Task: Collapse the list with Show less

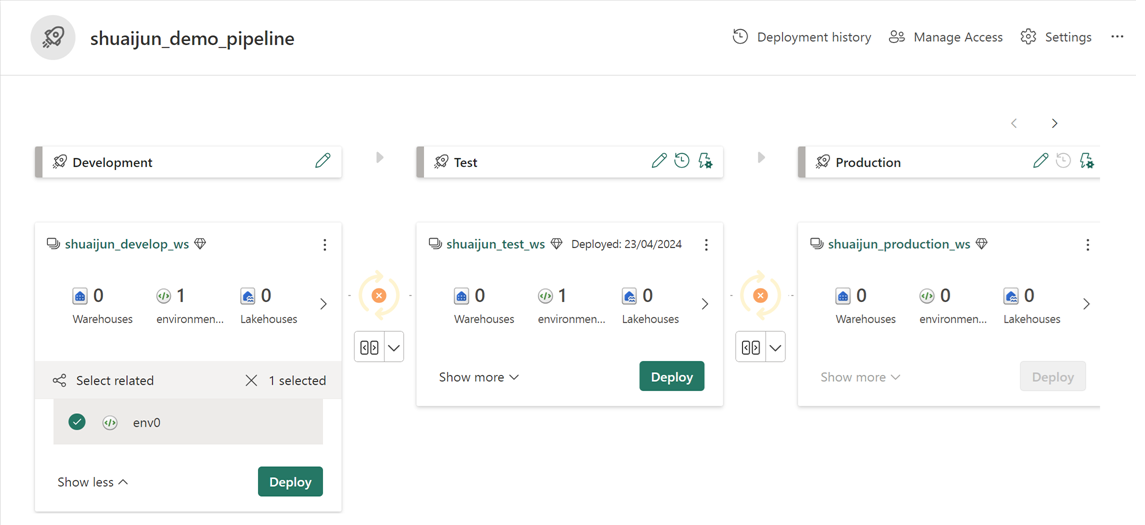Action: tap(93, 482)
